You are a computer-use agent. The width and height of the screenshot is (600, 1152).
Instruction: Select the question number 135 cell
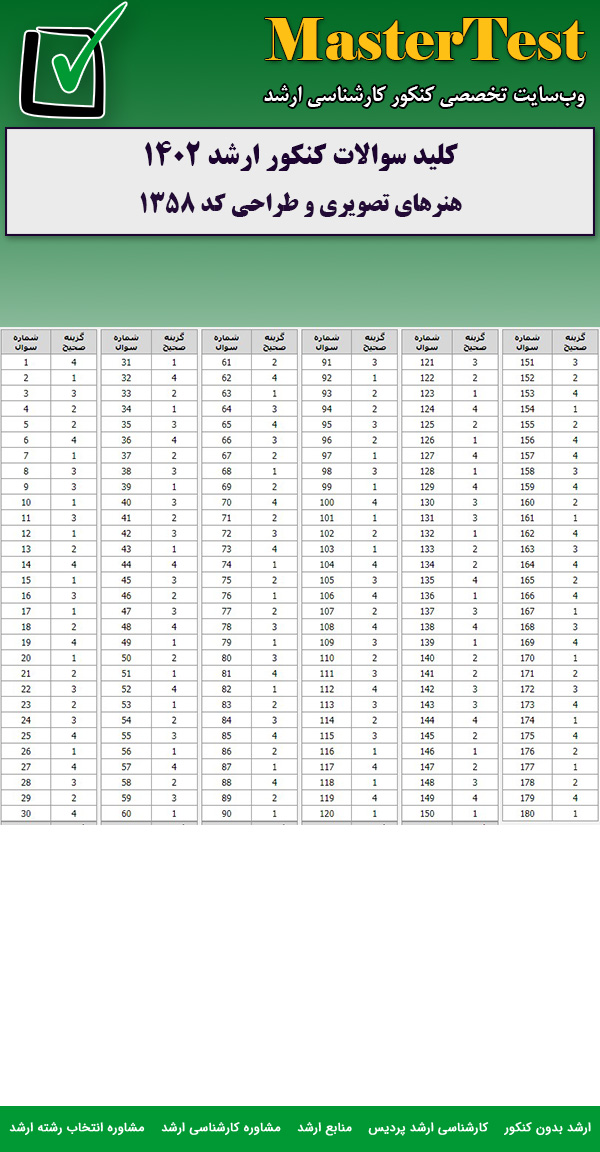pos(427,581)
